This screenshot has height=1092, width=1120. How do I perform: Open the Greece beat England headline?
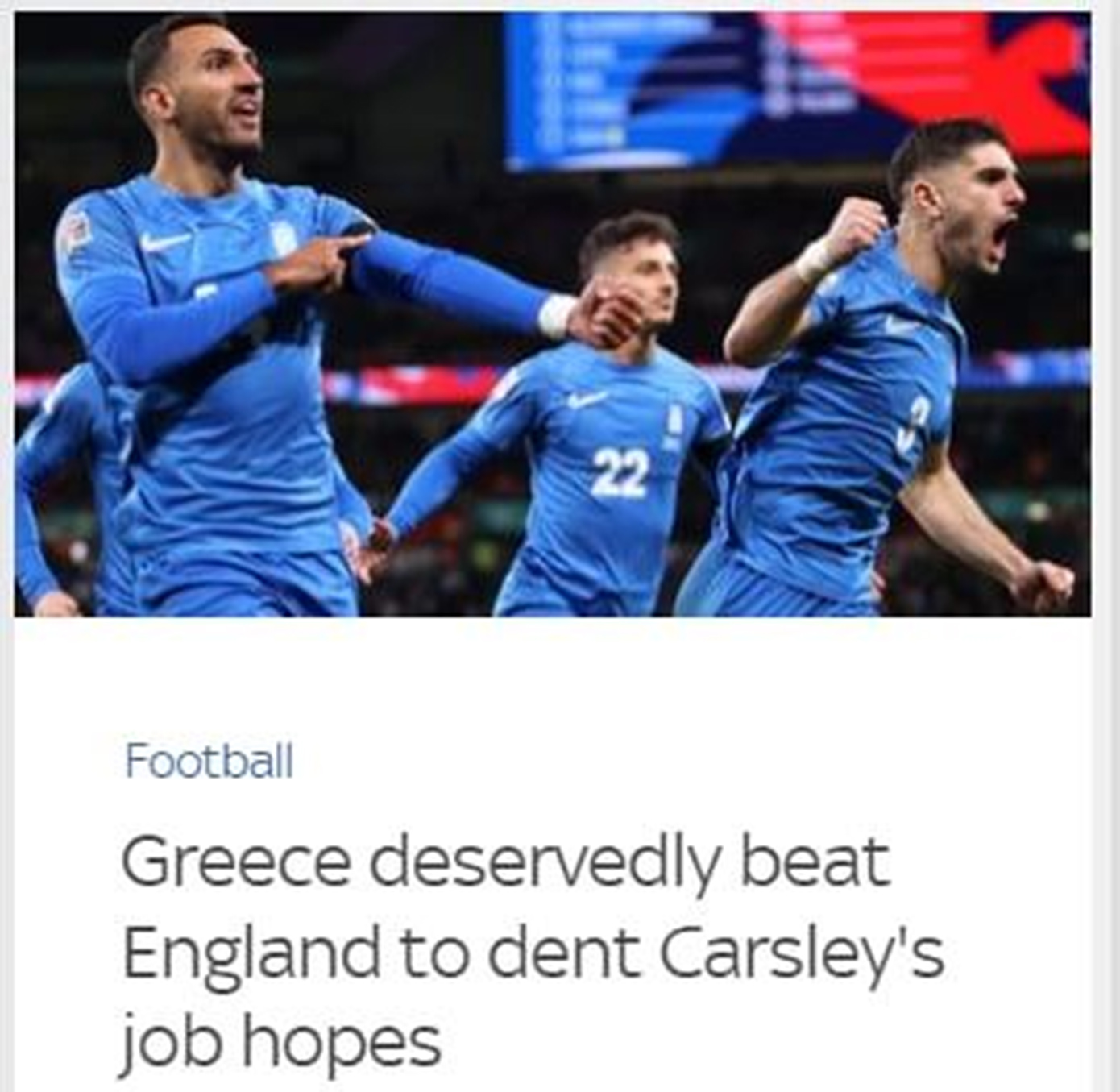tap(532, 951)
